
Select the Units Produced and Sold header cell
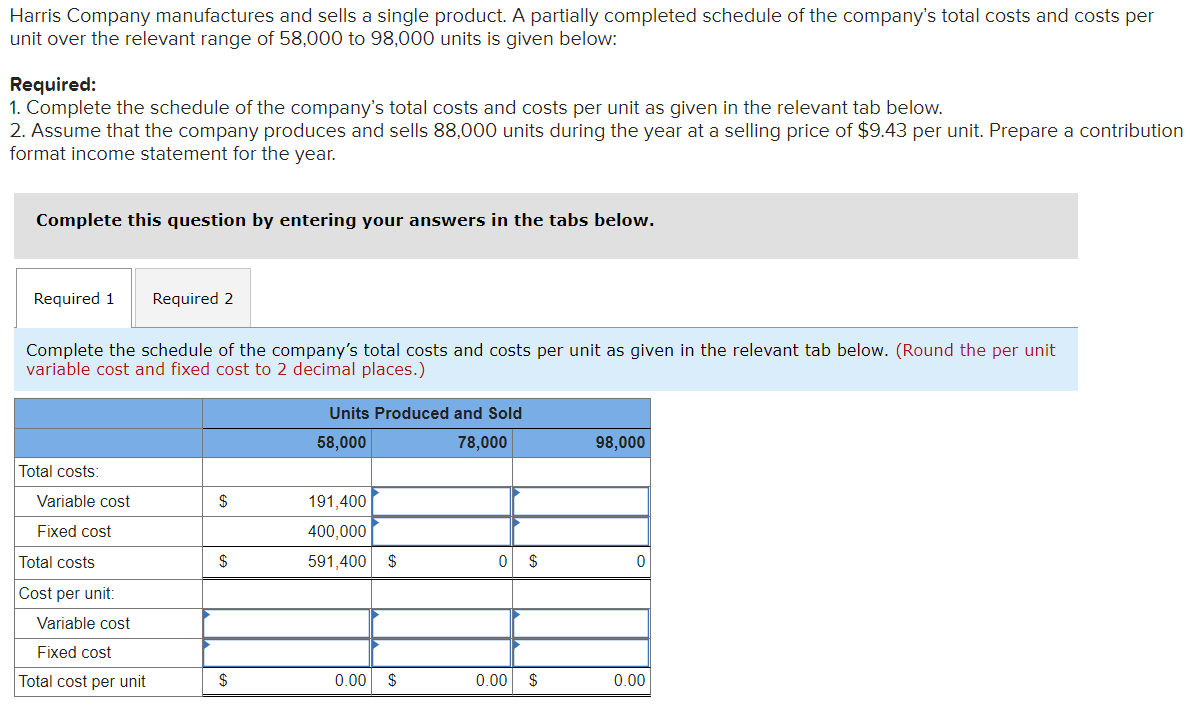426,413
